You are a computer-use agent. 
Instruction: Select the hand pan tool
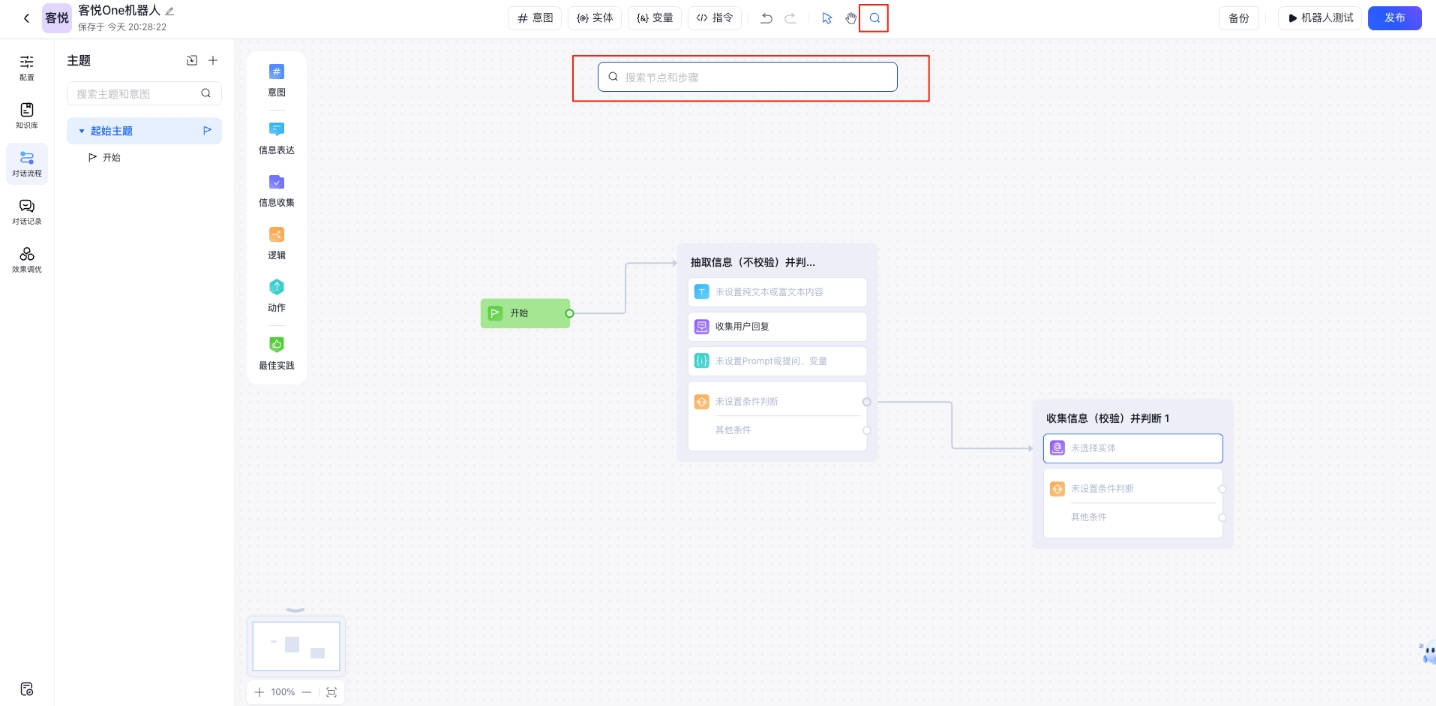(x=851, y=18)
